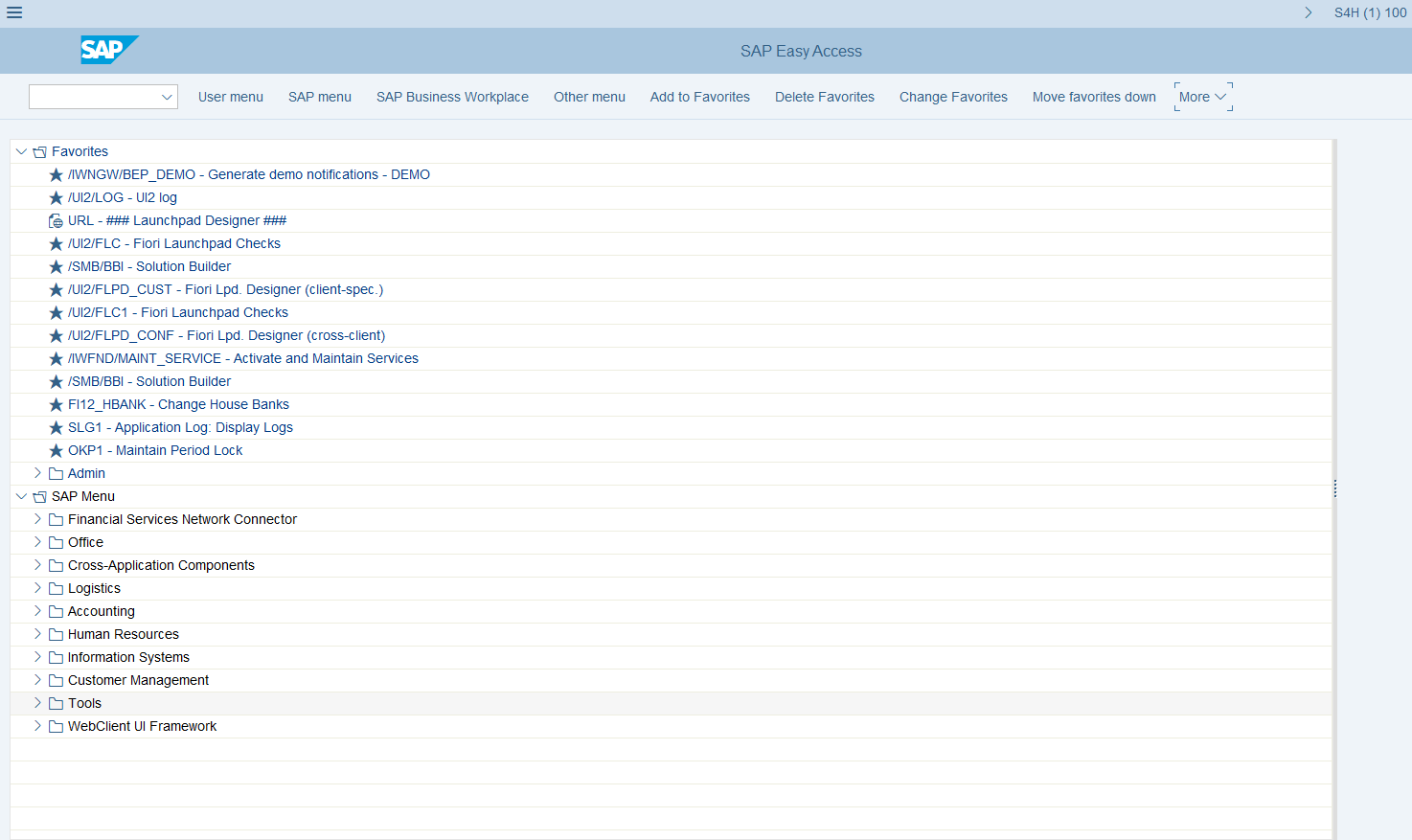Click the Customer Management folder icon
The height and width of the screenshot is (840, 1412).
click(x=56, y=681)
